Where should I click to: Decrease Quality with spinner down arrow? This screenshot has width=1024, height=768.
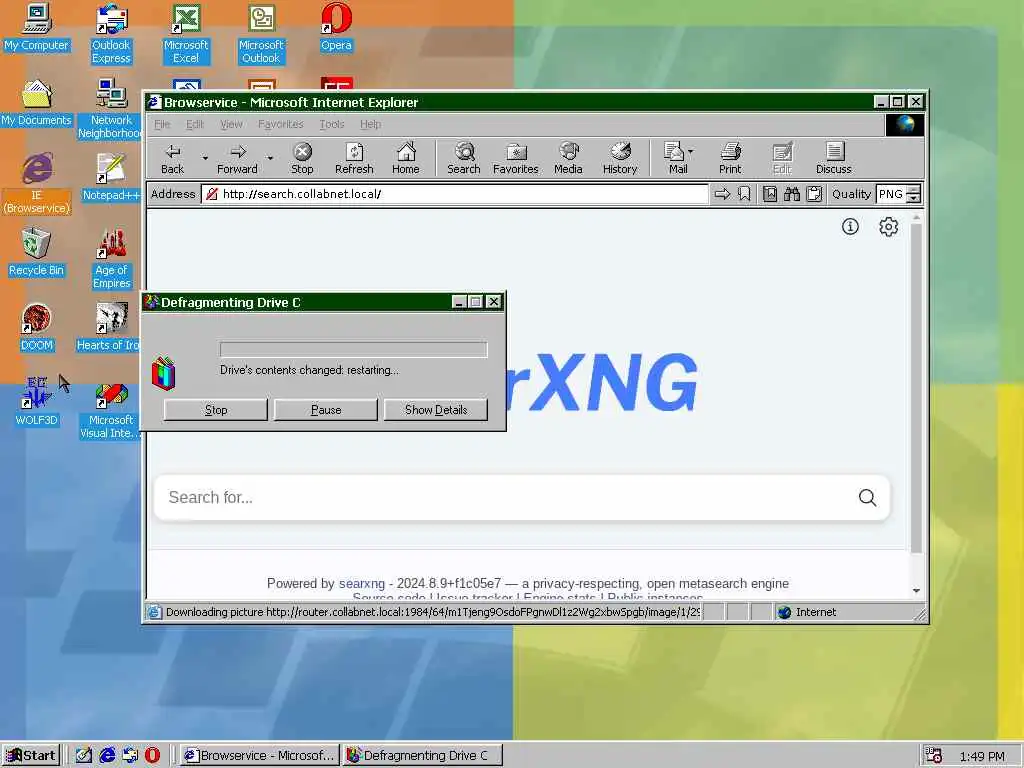click(x=914, y=199)
